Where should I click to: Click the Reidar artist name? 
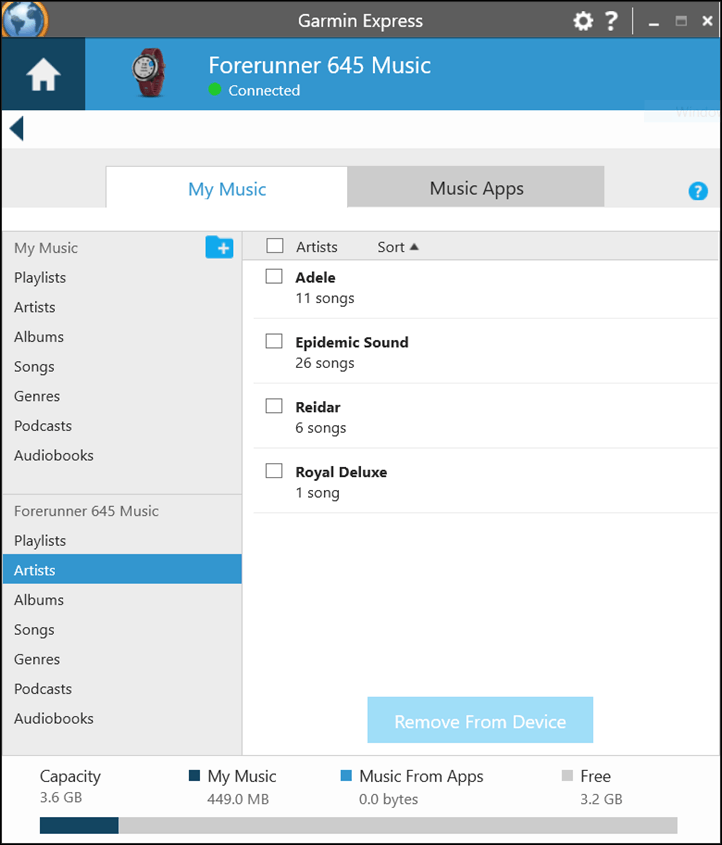tap(318, 407)
